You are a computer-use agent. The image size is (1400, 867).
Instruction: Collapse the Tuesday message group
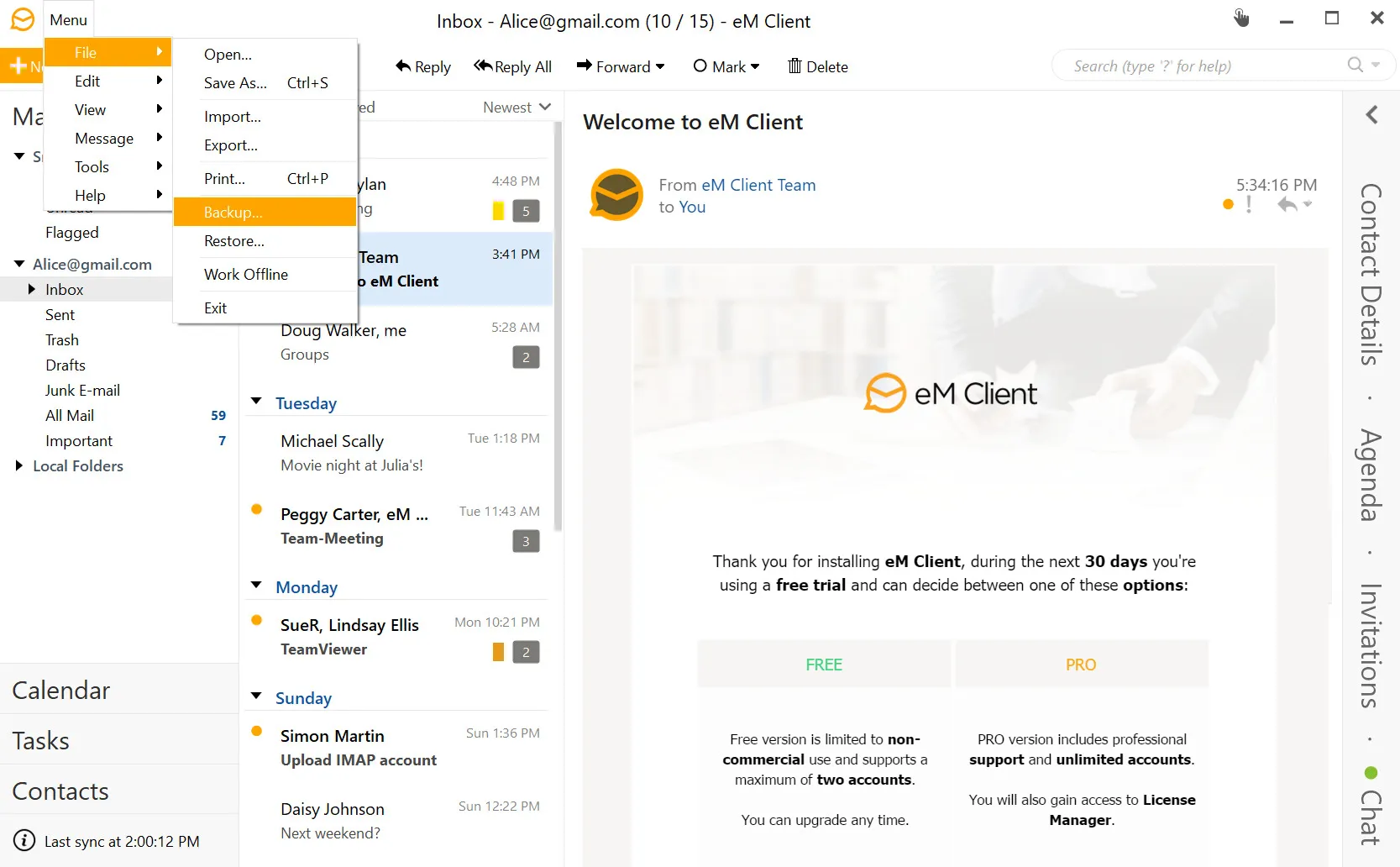(257, 402)
